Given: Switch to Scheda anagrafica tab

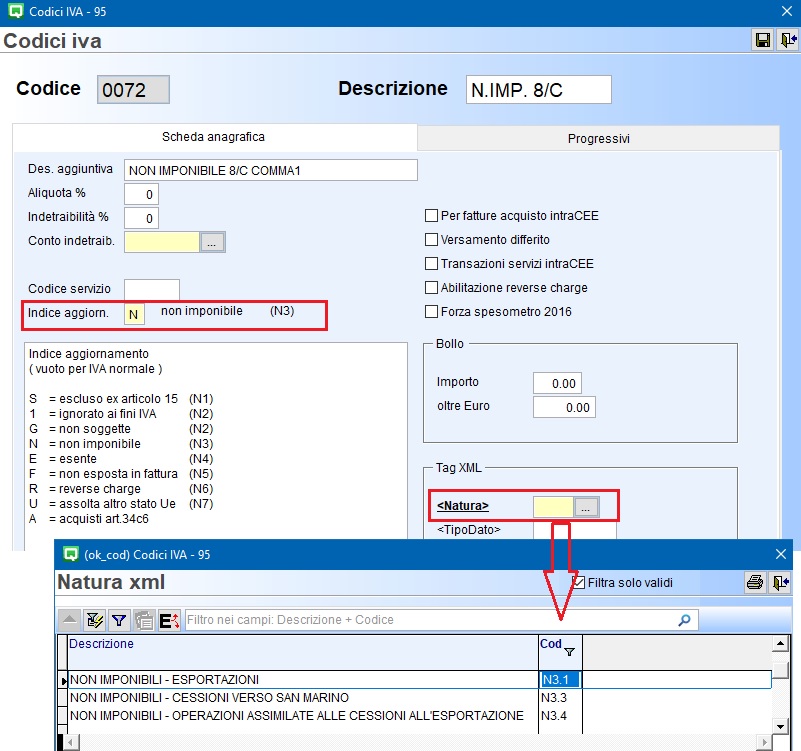Looking at the screenshot, I should [214, 137].
